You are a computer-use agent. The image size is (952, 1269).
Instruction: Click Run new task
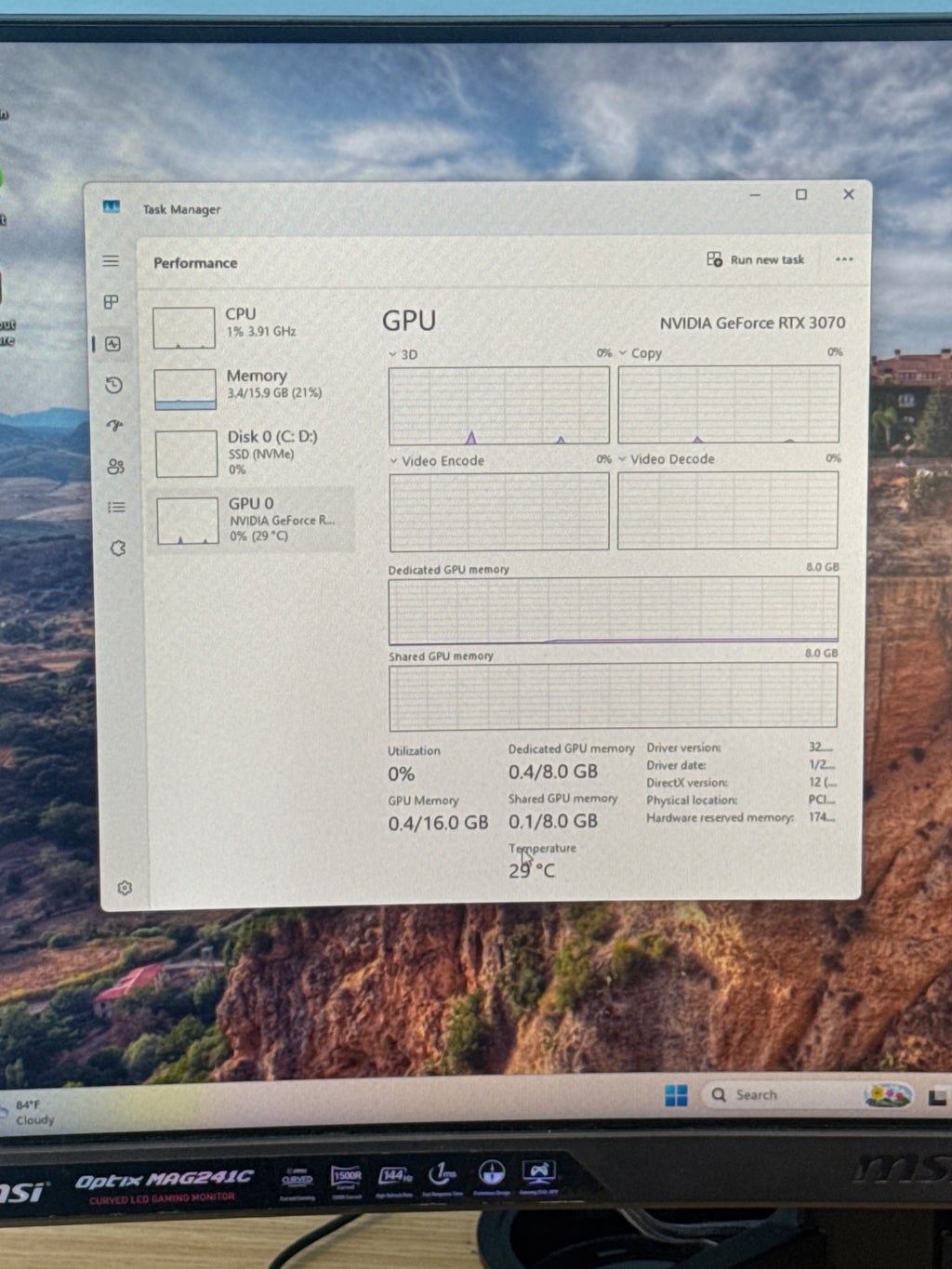click(755, 259)
